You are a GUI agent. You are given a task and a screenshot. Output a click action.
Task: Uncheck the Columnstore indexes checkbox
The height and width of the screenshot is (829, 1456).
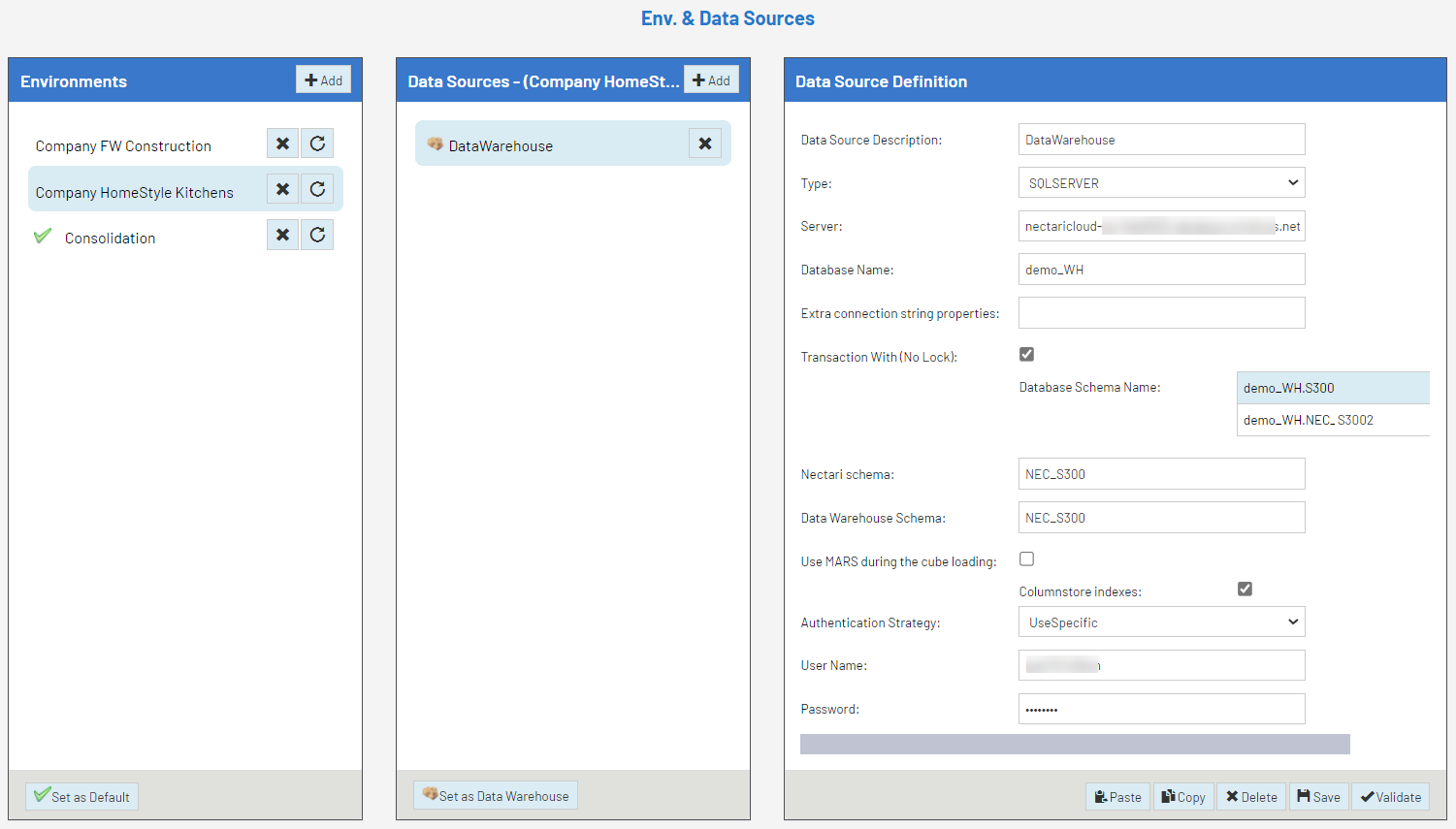pos(1245,590)
